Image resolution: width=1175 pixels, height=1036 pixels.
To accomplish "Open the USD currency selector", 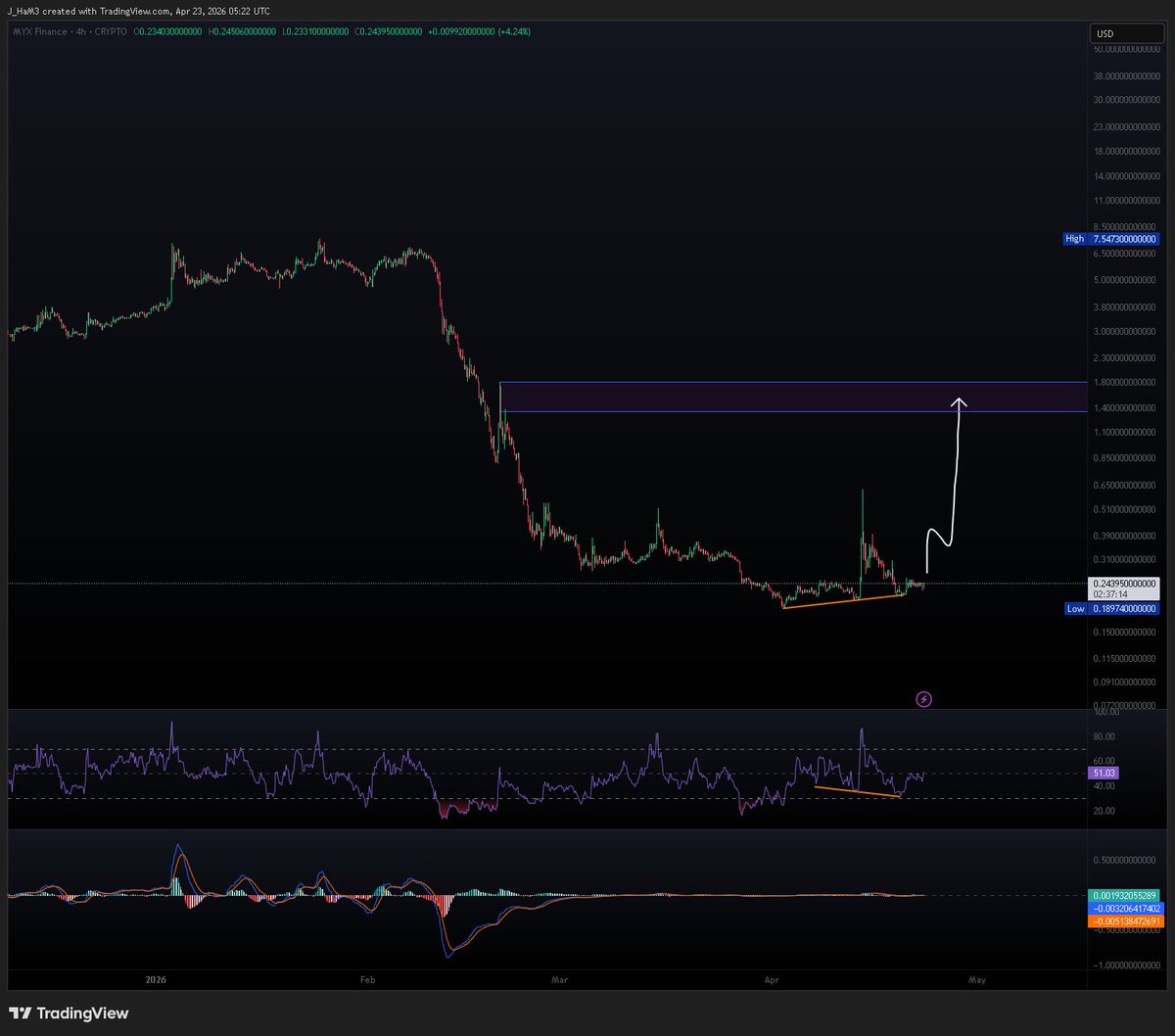I will [1125, 33].
